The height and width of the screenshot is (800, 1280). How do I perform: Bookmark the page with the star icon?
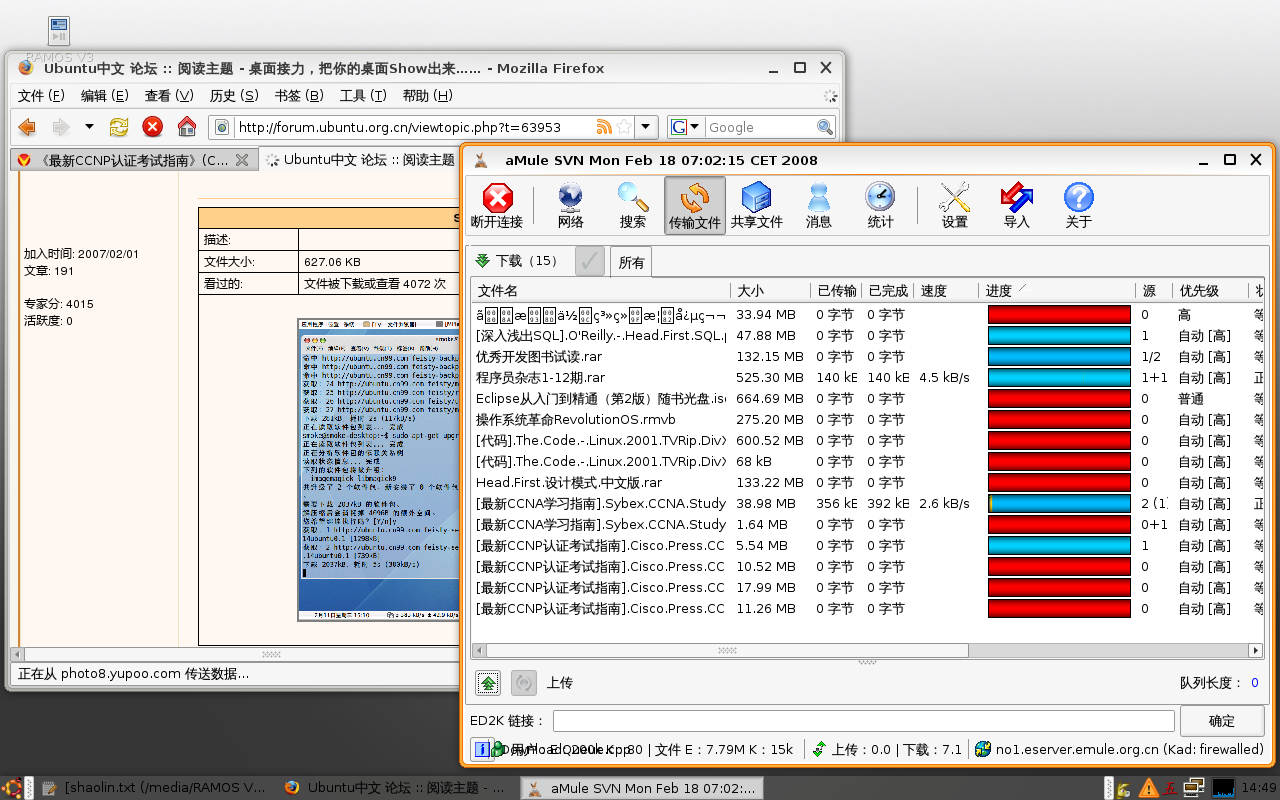625,127
